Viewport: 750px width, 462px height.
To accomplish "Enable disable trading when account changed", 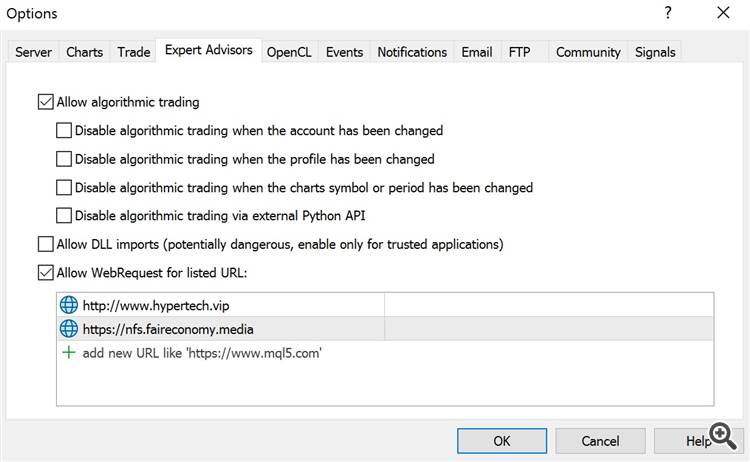I will (x=64, y=130).
